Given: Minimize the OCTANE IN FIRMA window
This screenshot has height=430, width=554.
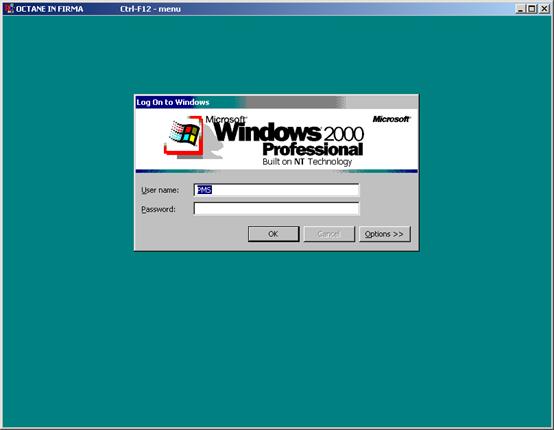Looking at the screenshot, I should click(x=520, y=9).
